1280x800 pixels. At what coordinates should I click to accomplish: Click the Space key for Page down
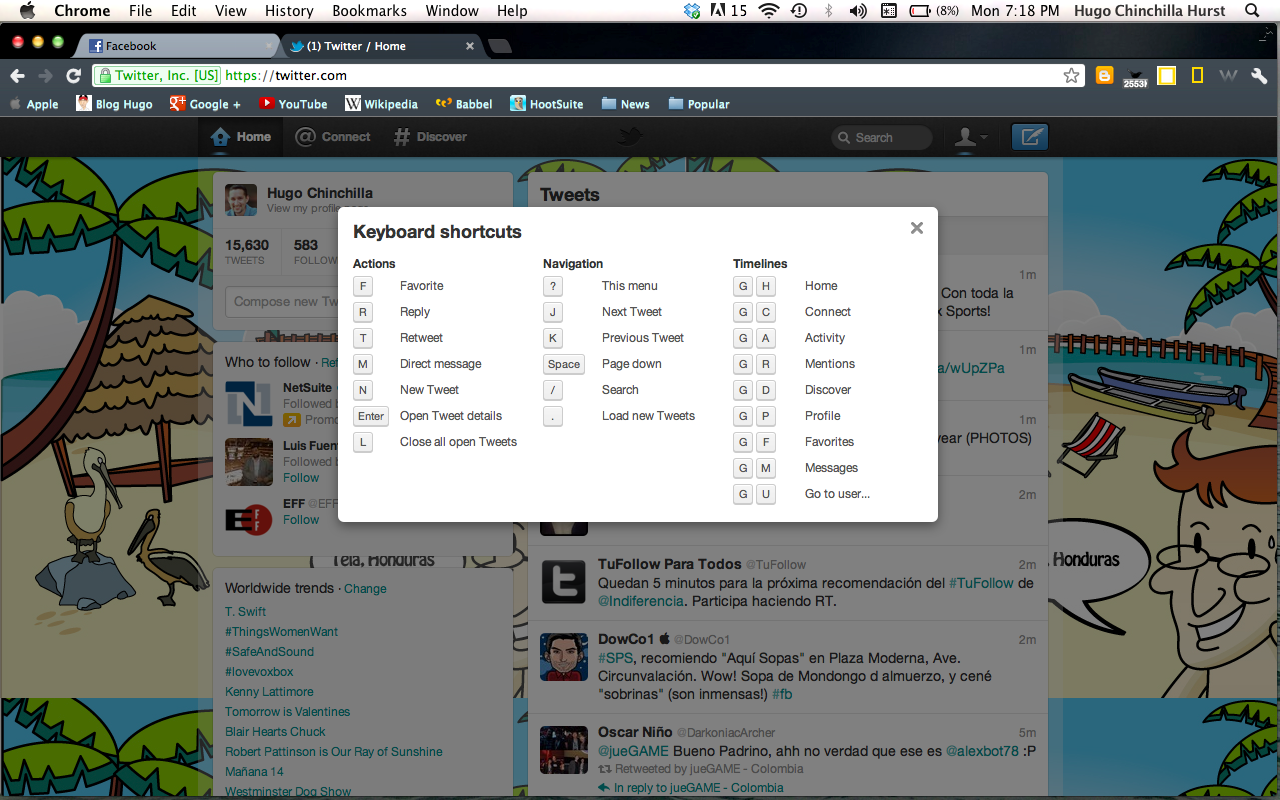563,364
